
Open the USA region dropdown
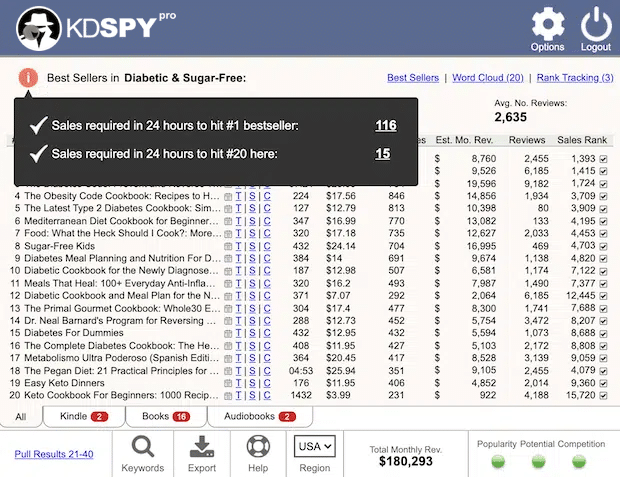tap(315, 447)
